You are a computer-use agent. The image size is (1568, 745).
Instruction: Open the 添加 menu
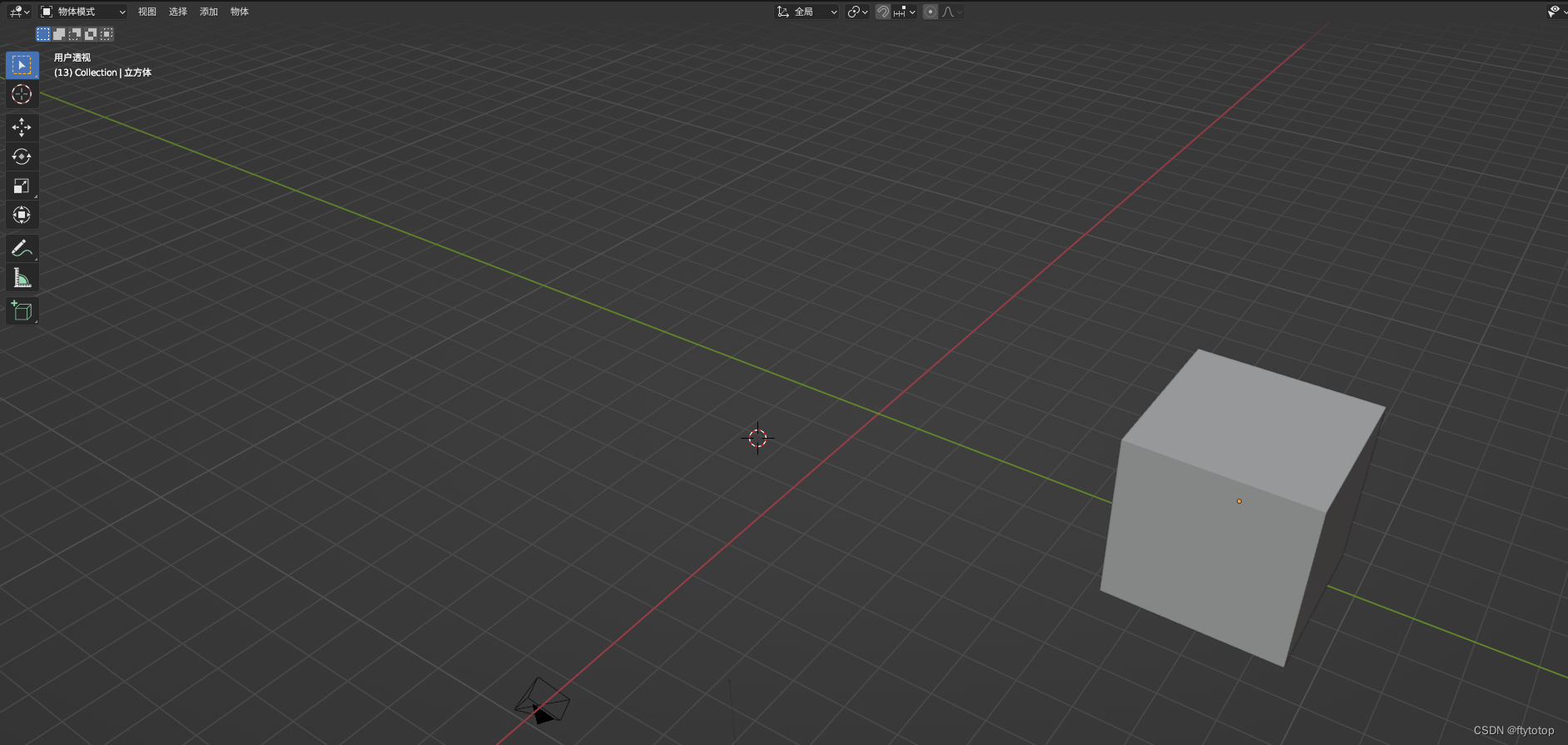(x=209, y=12)
